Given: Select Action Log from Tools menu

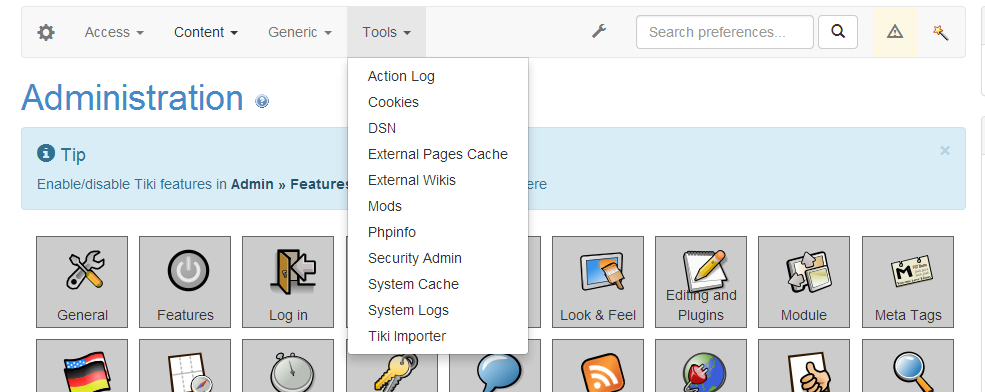Looking at the screenshot, I should click(x=438, y=76).
